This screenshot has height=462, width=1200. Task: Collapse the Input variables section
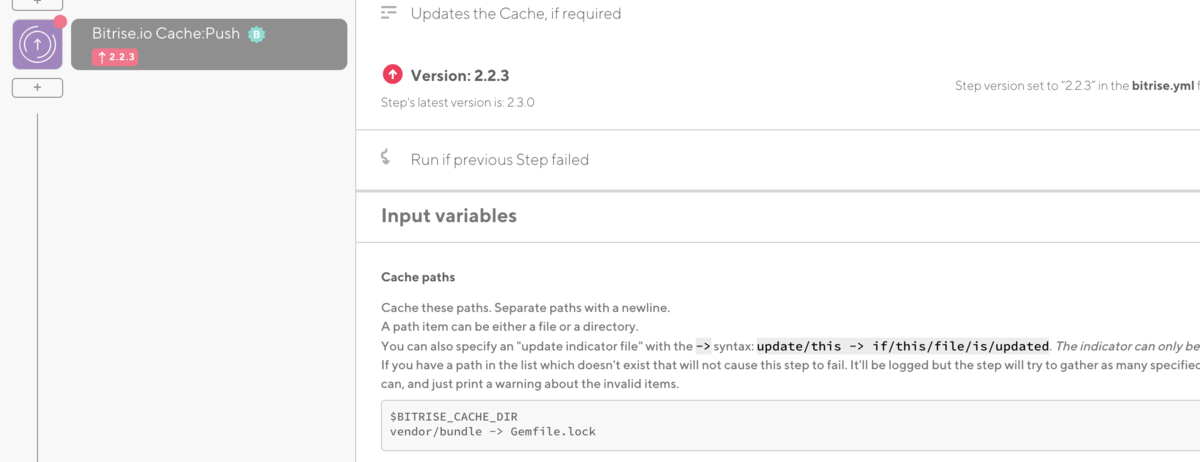click(449, 216)
